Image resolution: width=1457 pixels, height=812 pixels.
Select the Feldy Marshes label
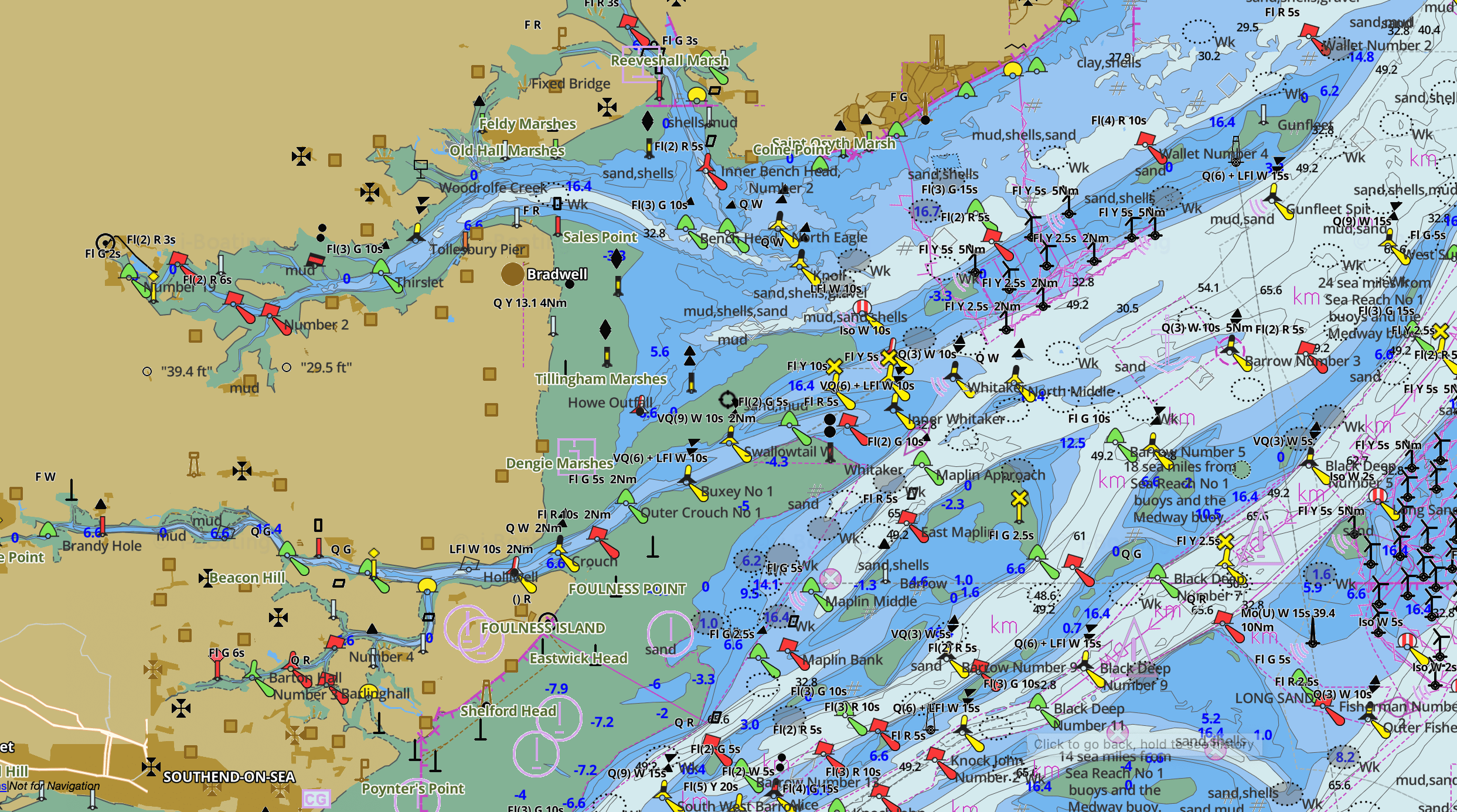coord(527,124)
